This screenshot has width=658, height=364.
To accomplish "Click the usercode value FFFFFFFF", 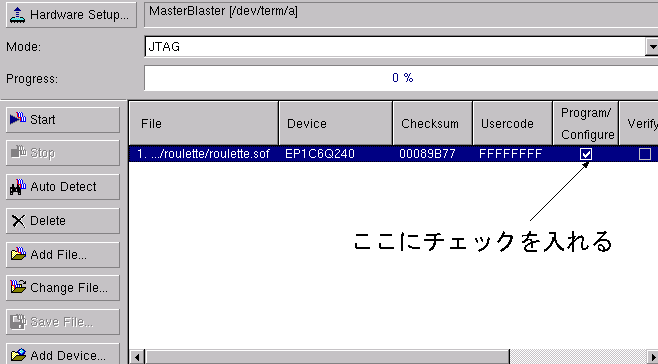I will [x=510, y=154].
